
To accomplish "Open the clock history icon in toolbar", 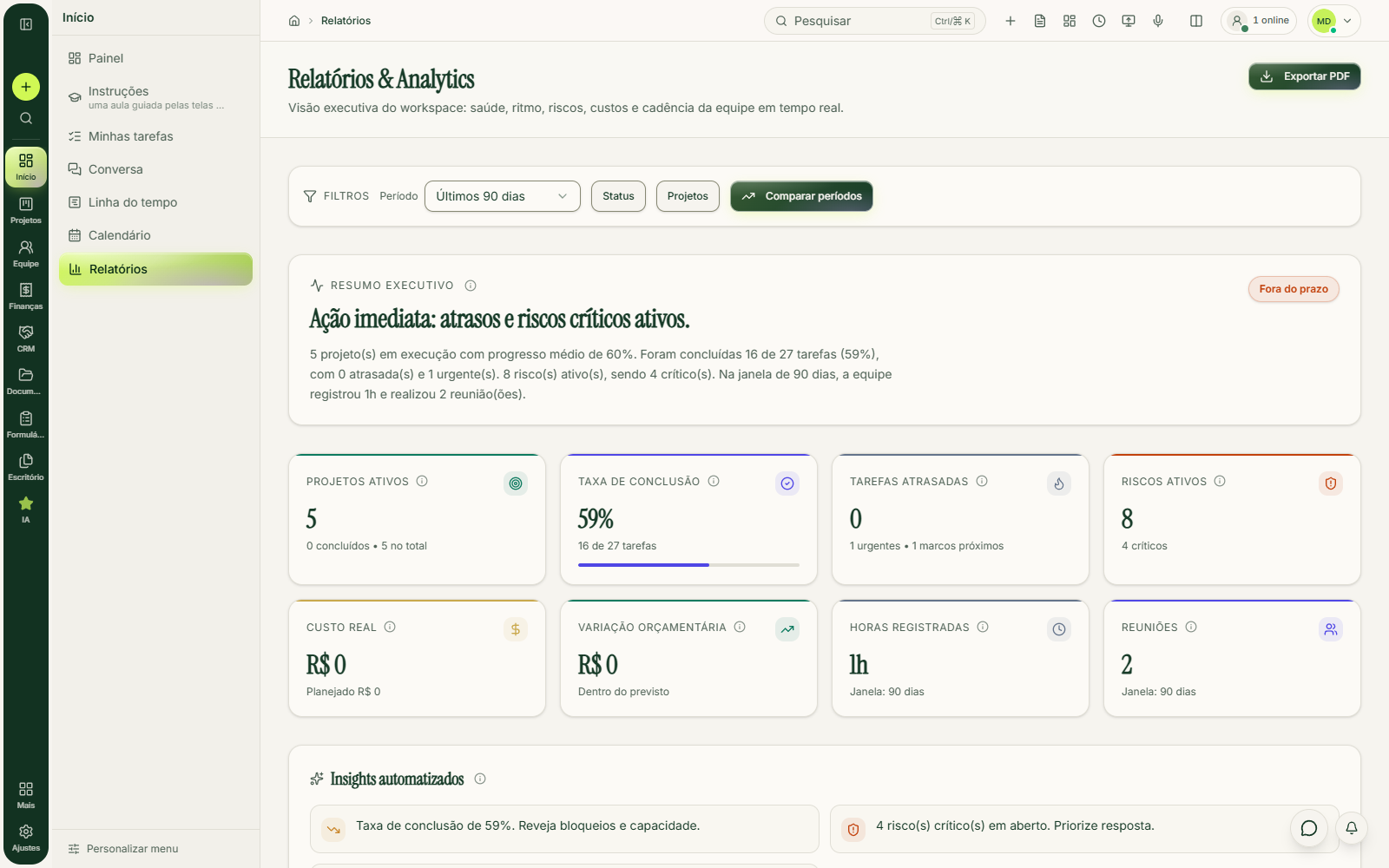I will pyautogui.click(x=1099, y=21).
